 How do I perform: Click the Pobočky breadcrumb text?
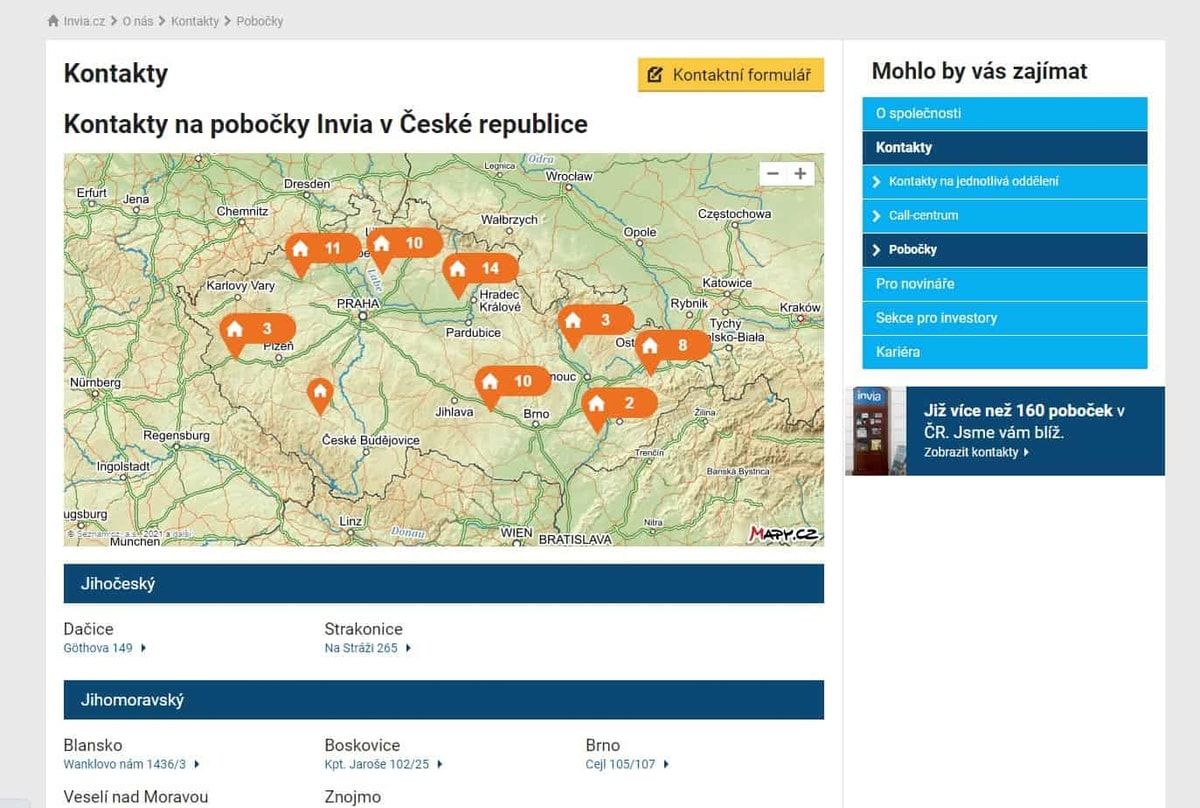click(260, 20)
